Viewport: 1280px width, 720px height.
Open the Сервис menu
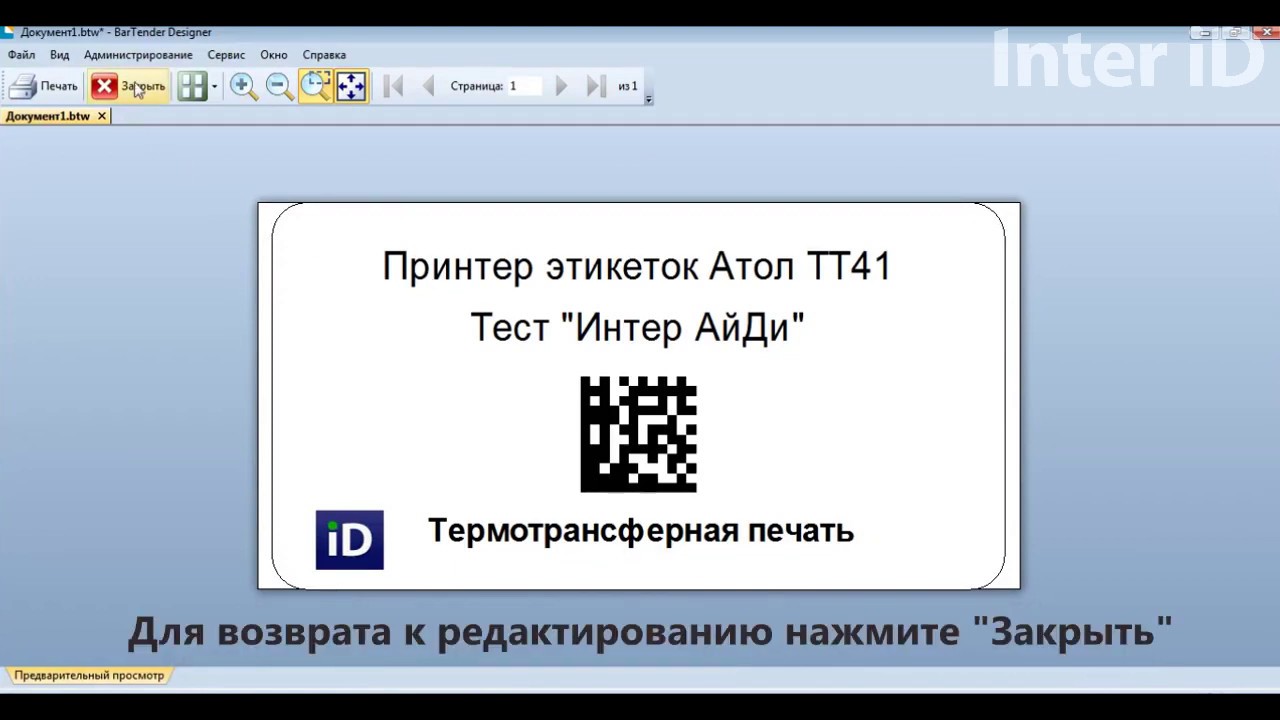[x=226, y=55]
